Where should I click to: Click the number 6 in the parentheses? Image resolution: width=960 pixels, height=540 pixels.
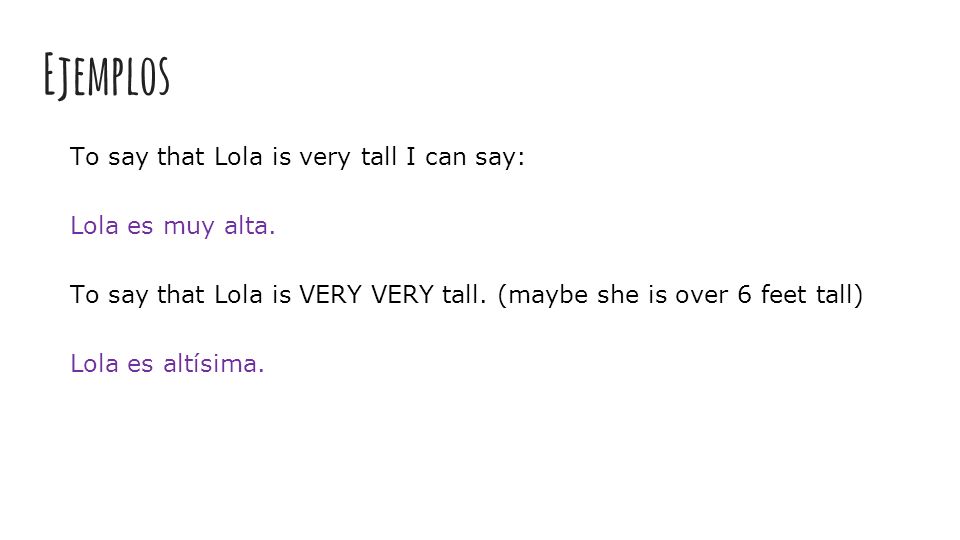(x=744, y=295)
